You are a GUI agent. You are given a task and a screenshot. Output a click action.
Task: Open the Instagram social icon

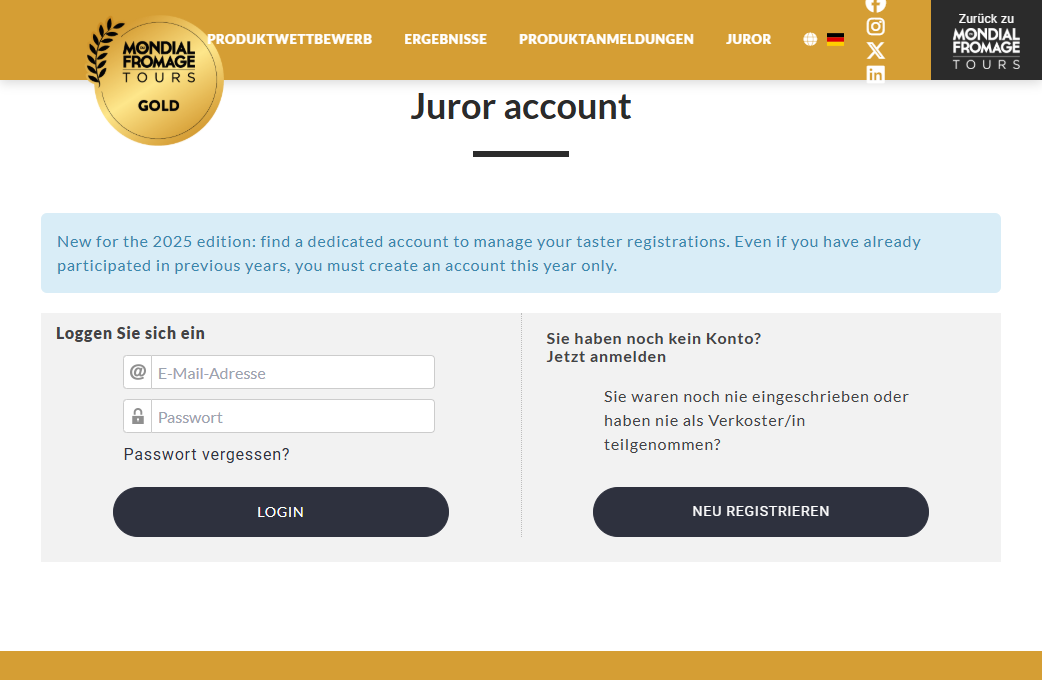(x=875, y=27)
